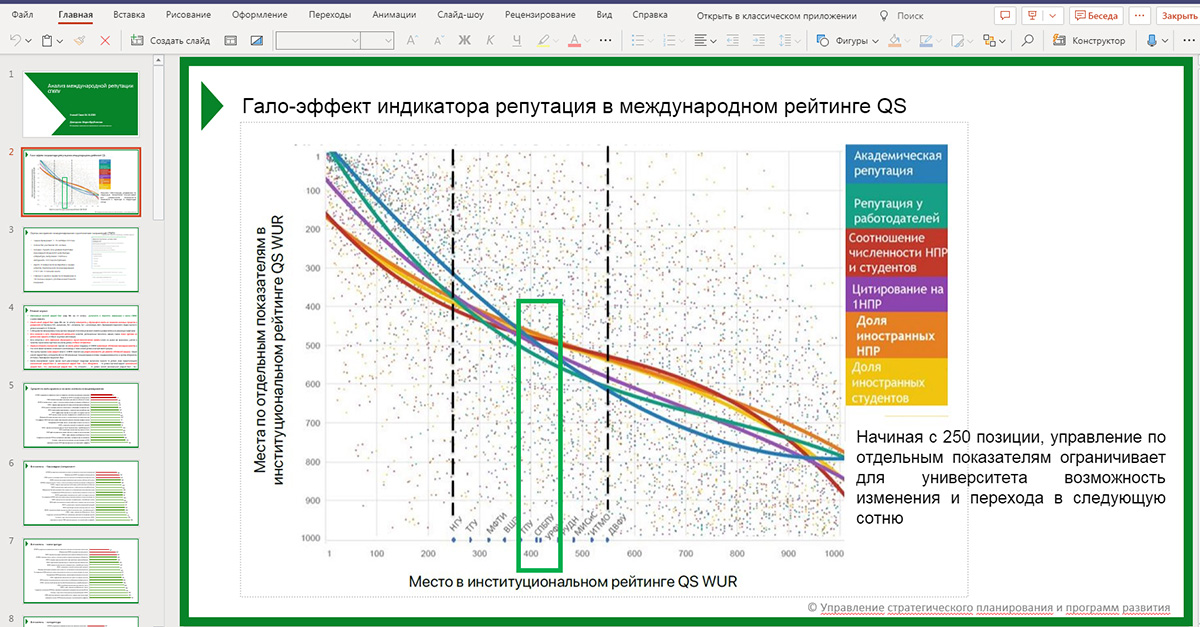Open the Переходы tab

(330, 16)
